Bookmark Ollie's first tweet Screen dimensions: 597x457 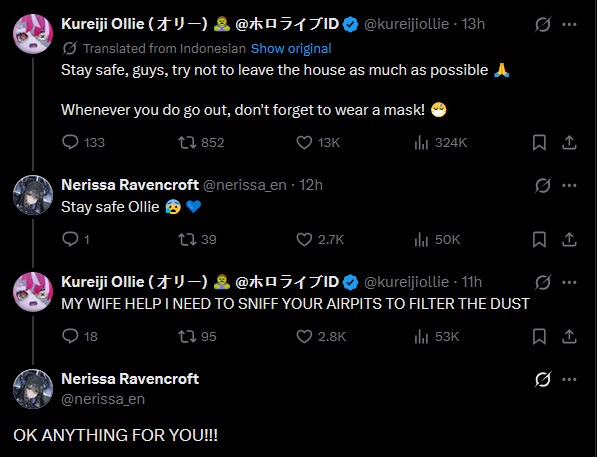click(x=539, y=143)
